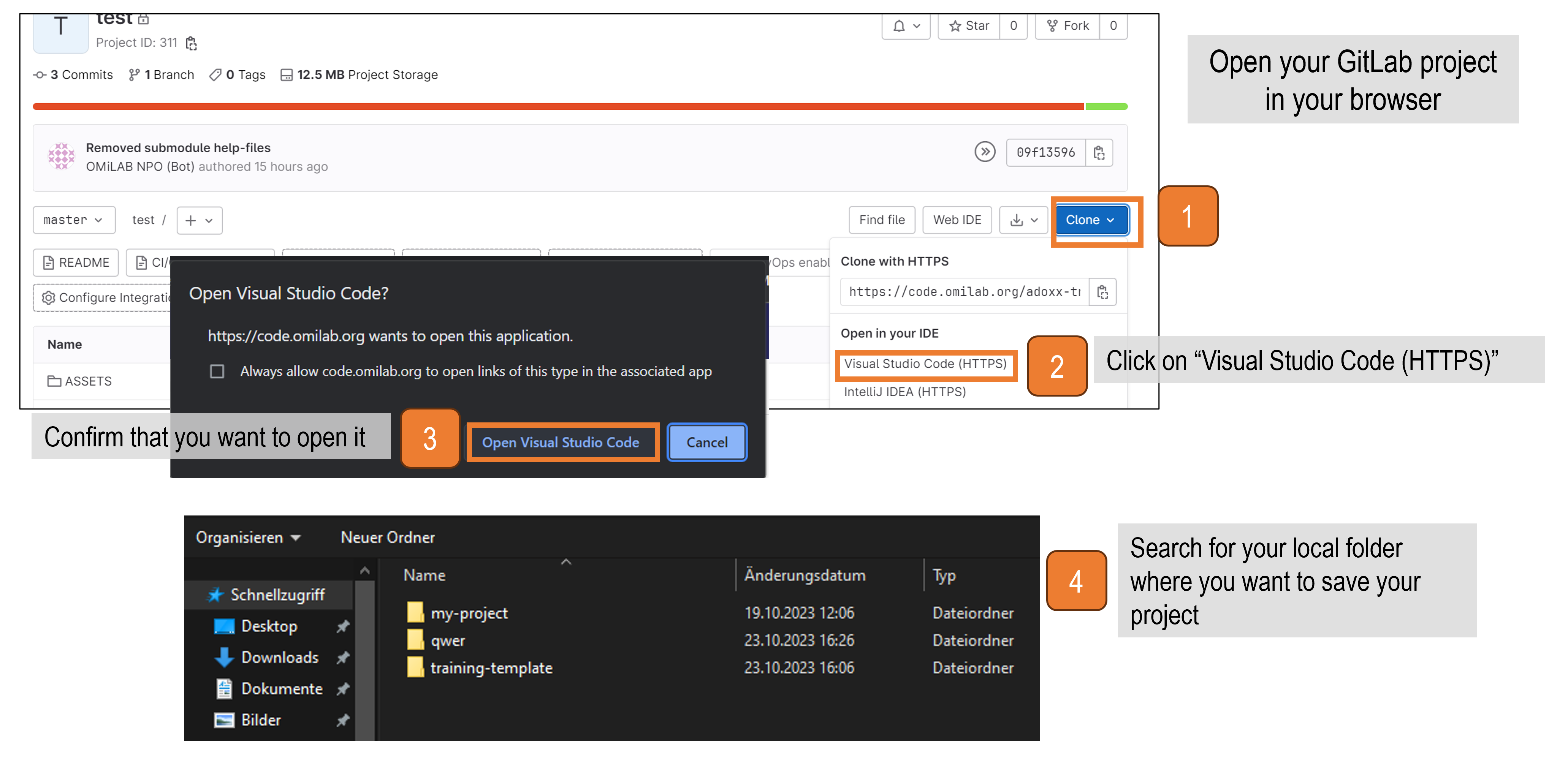Copy the HTTPS clone URL
1568x762 pixels.
click(x=1102, y=292)
